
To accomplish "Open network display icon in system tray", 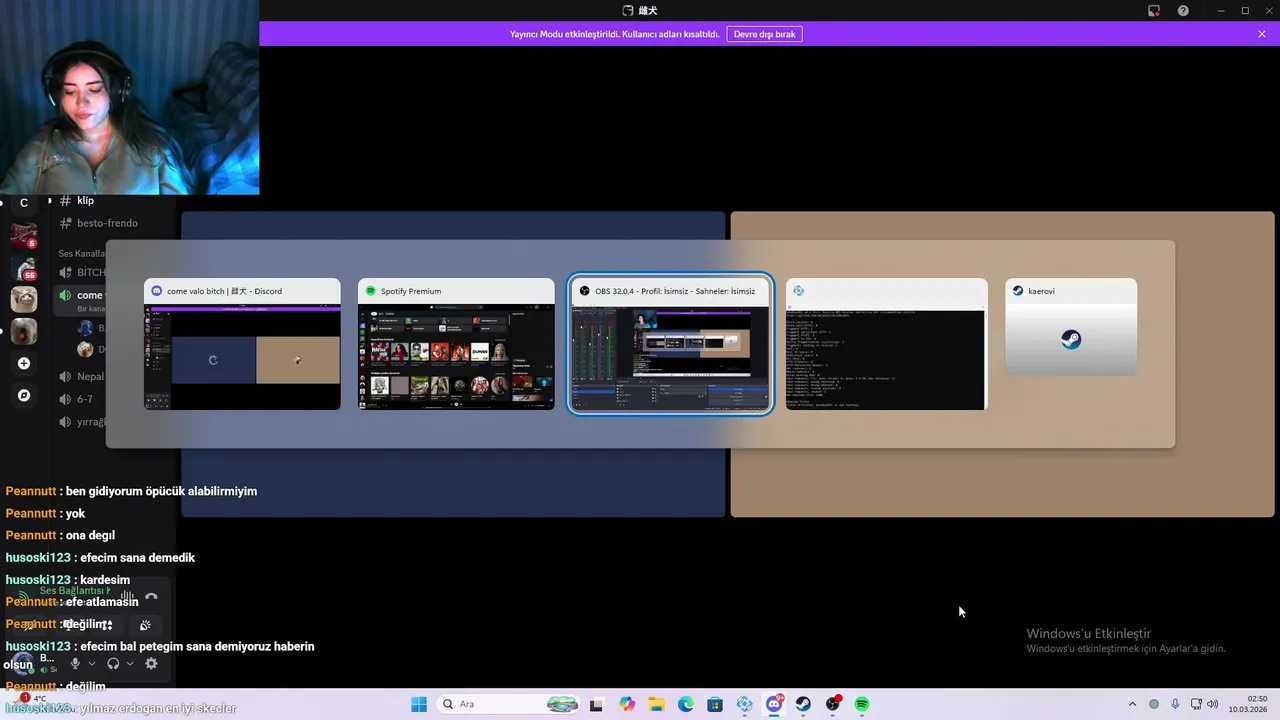I will (1196, 704).
